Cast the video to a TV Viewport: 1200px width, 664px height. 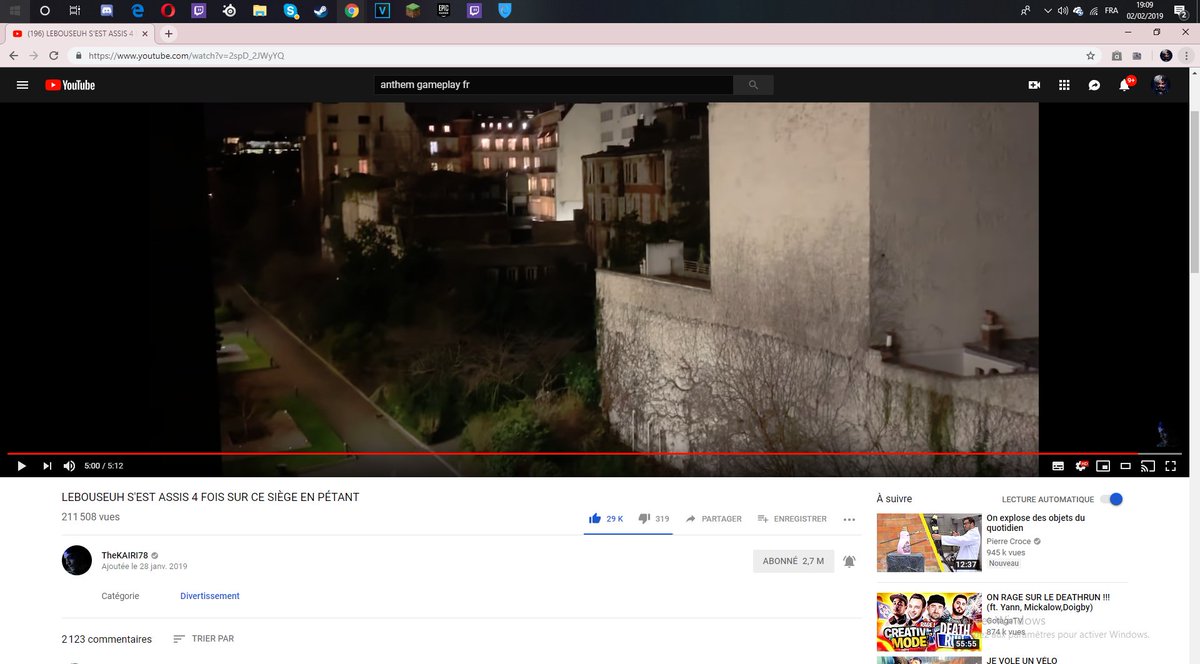point(1148,466)
